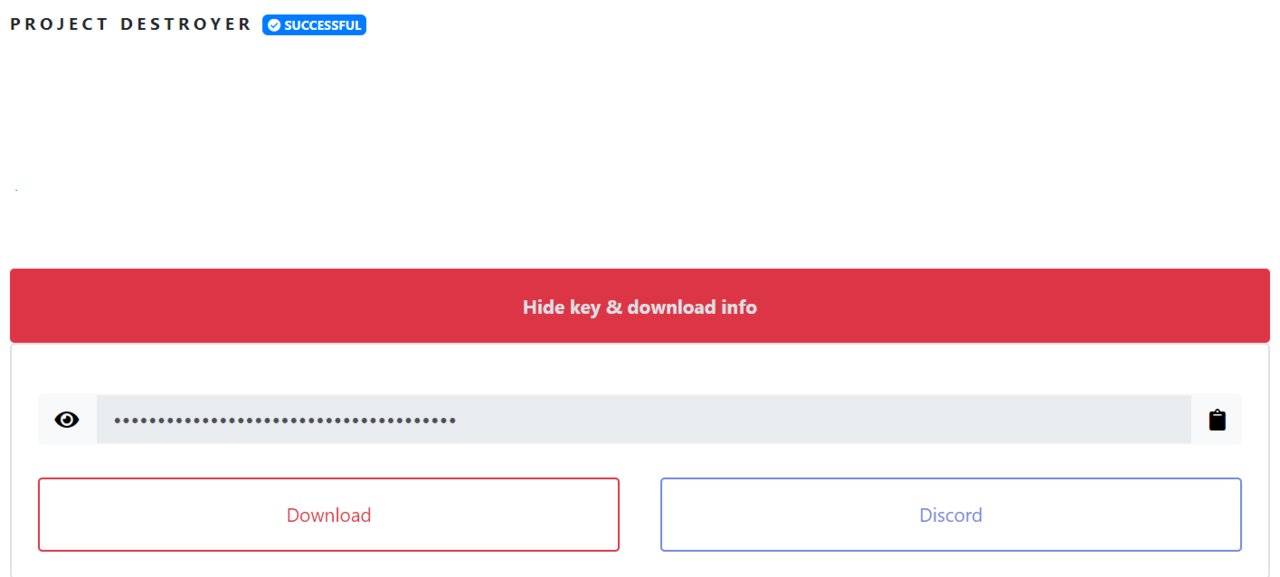Click the red outlined Download button
The image size is (1280, 577).
[x=329, y=515]
